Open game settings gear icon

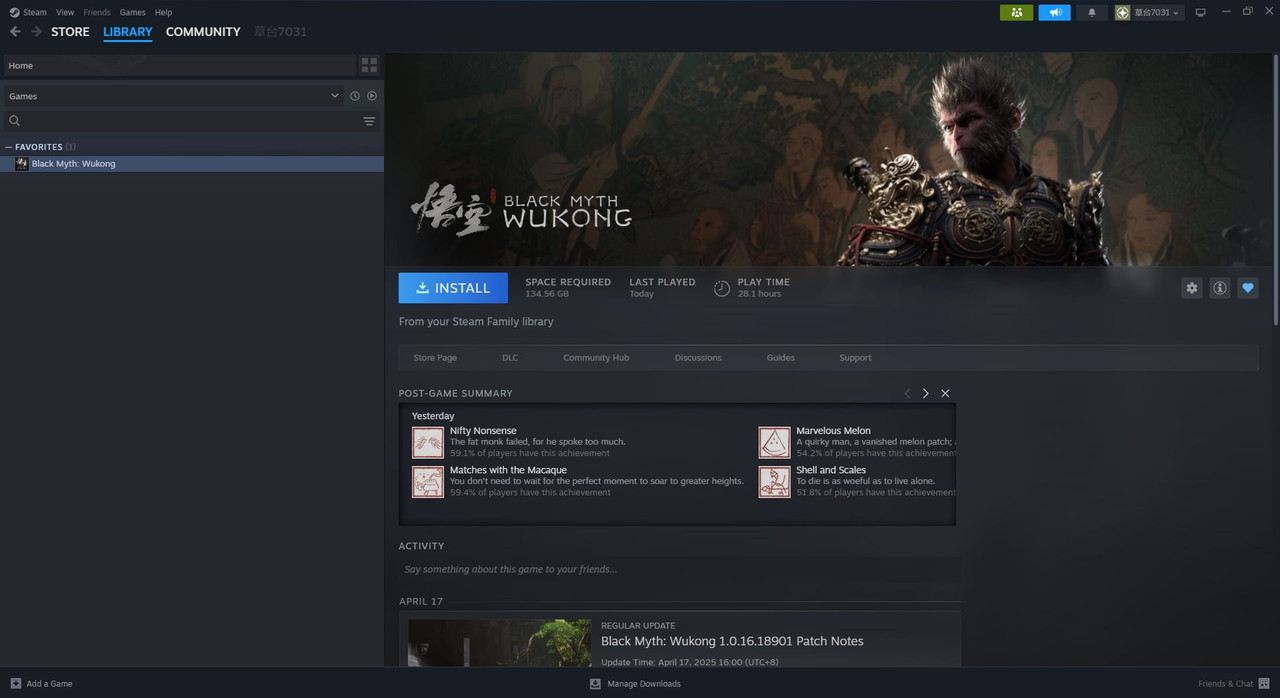pyautogui.click(x=1191, y=288)
